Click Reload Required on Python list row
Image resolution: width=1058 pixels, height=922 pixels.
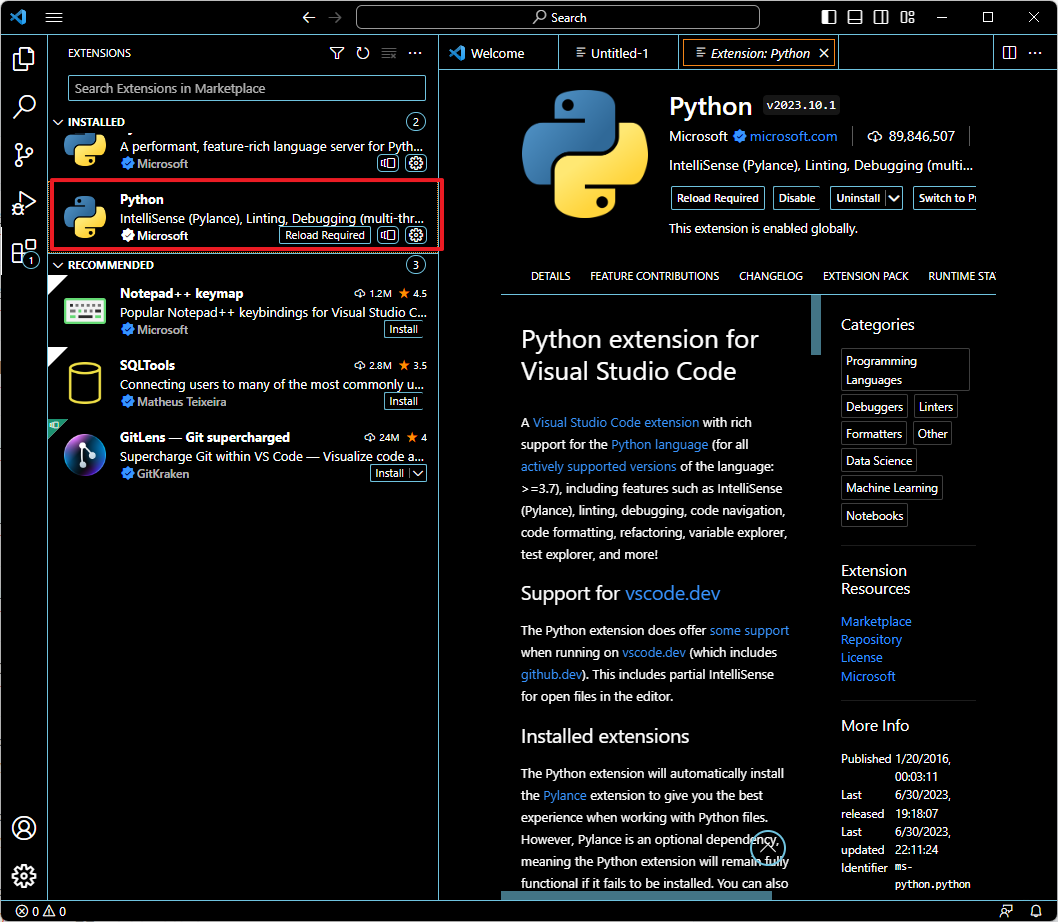[x=325, y=235]
